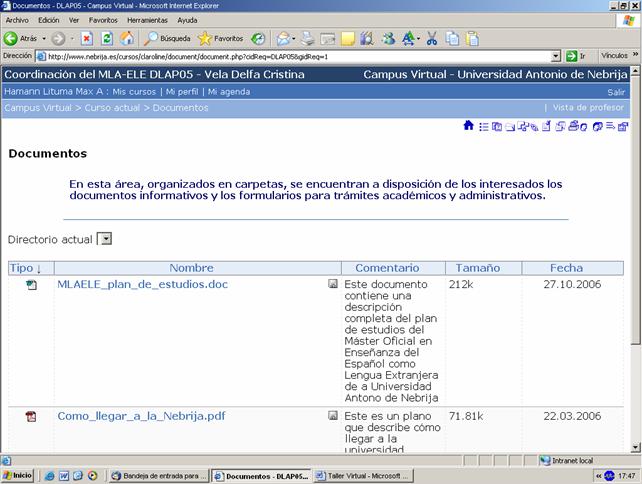Go to Curso actual breadcrumb

click(112, 108)
